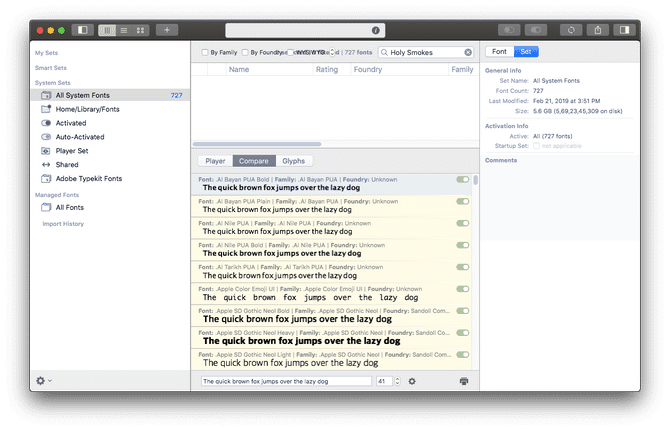The width and height of the screenshot is (670, 431).
Task: Click the Holy Smokes search field
Action: [x=426, y=52]
